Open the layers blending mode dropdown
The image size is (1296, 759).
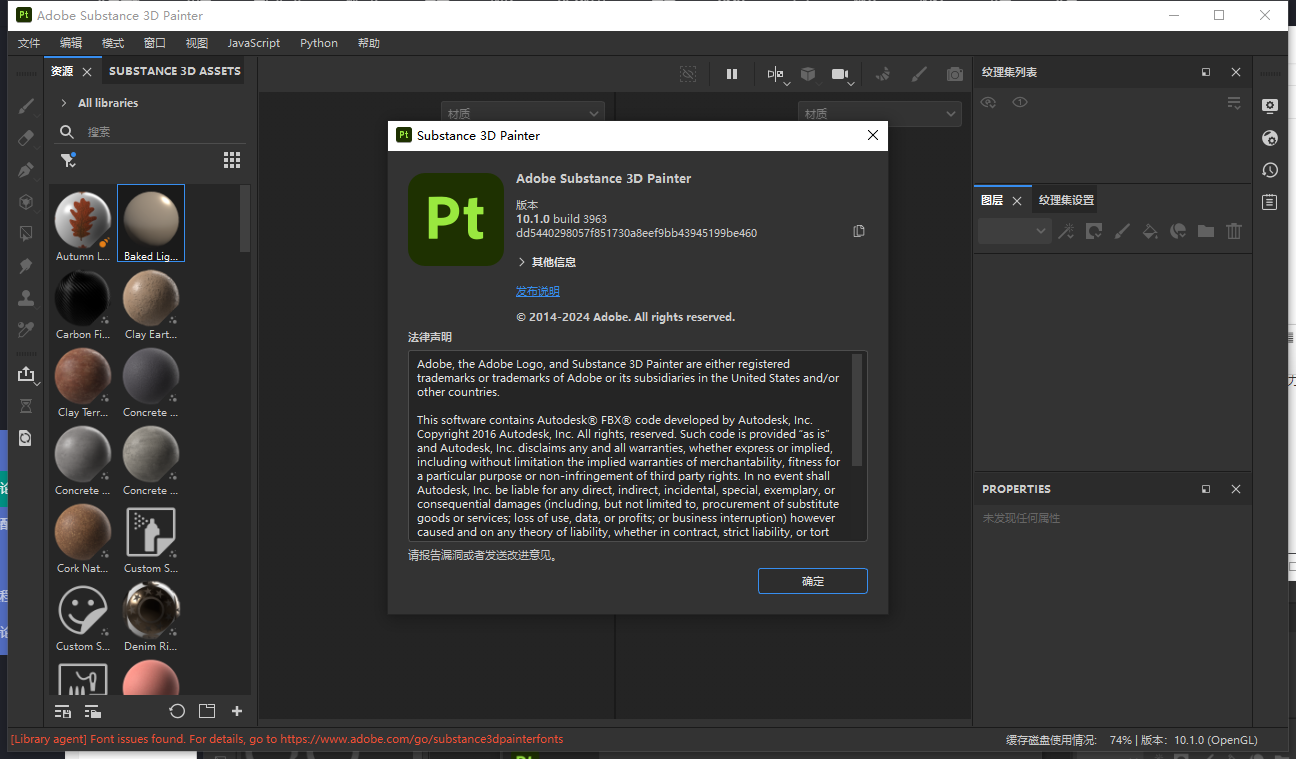[x=1014, y=231]
